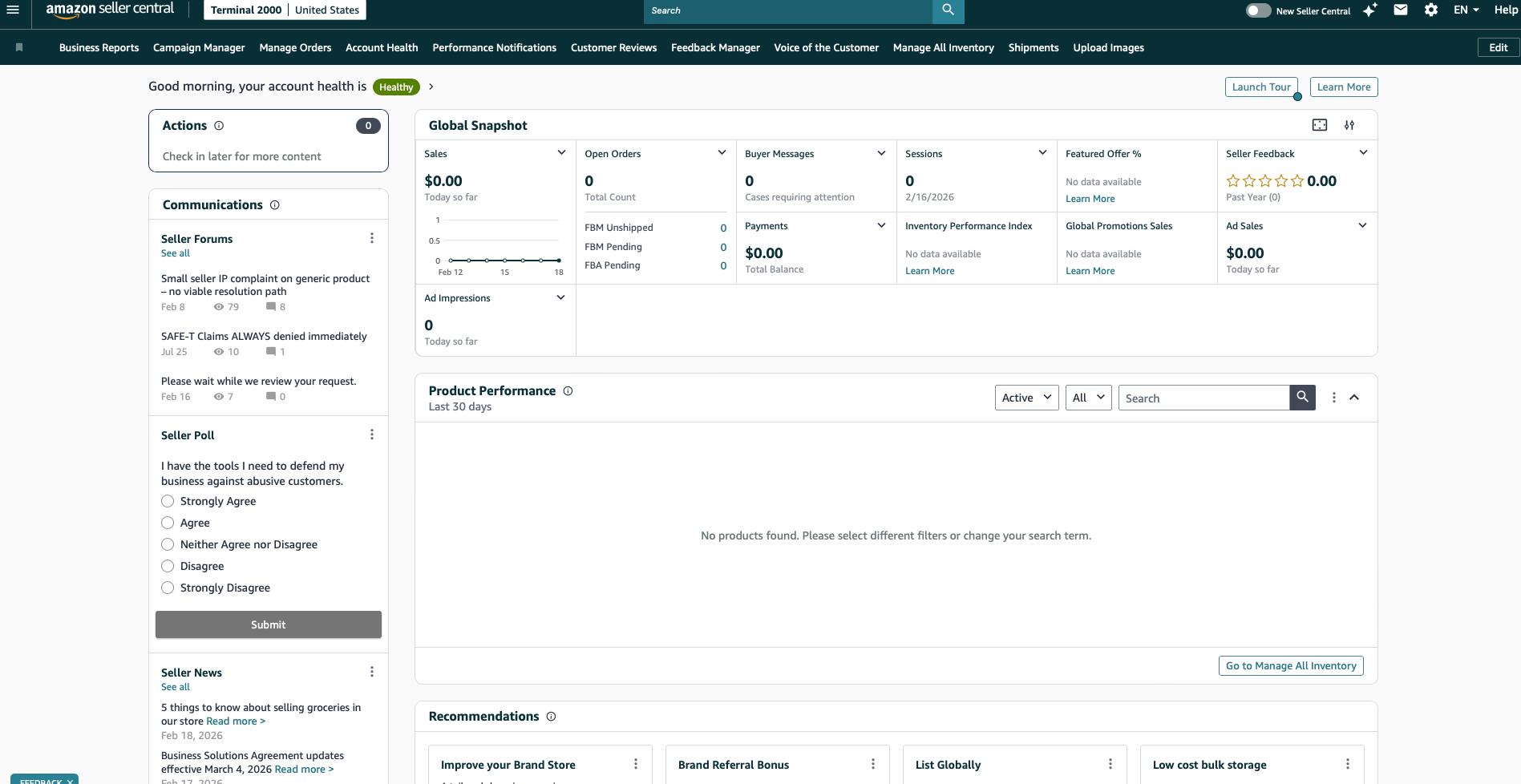
Task: Expand Global Snapshot to full screen
Action: tap(1320, 125)
